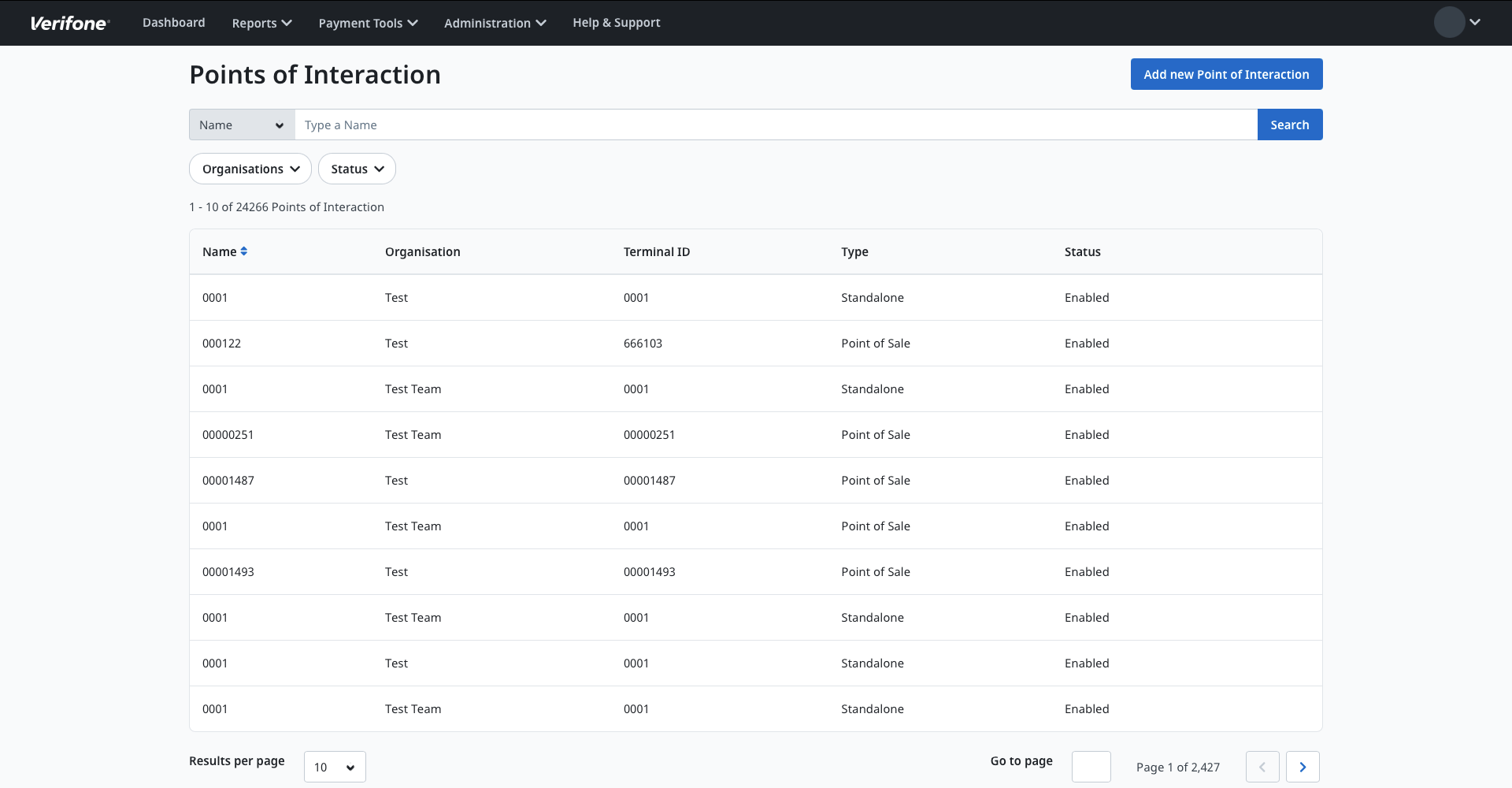Image resolution: width=1512 pixels, height=788 pixels.
Task: Click Terminal ID 666103
Action: pos(643,344)
